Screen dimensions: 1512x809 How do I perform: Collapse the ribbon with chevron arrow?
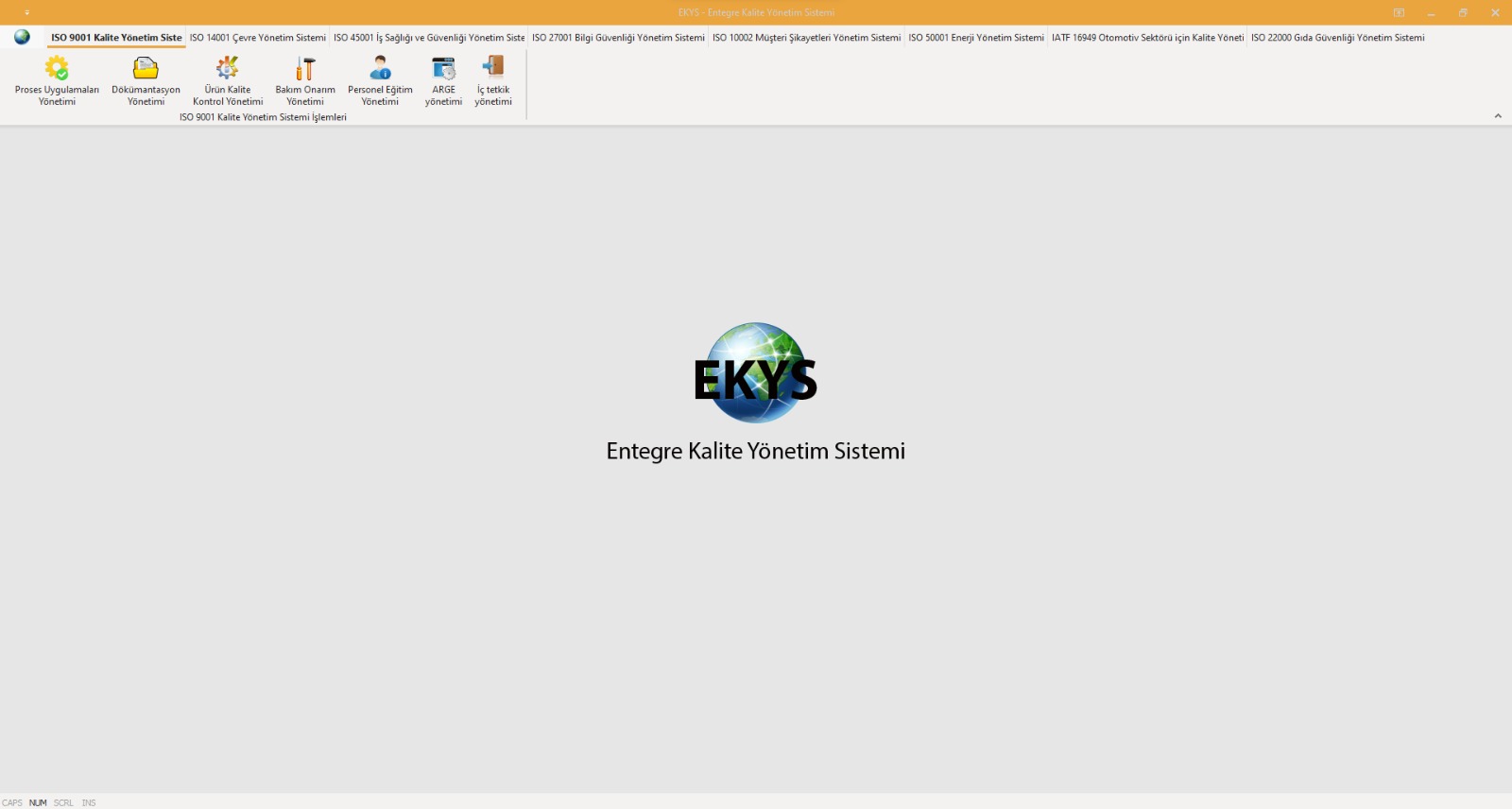click(1498, 116)
